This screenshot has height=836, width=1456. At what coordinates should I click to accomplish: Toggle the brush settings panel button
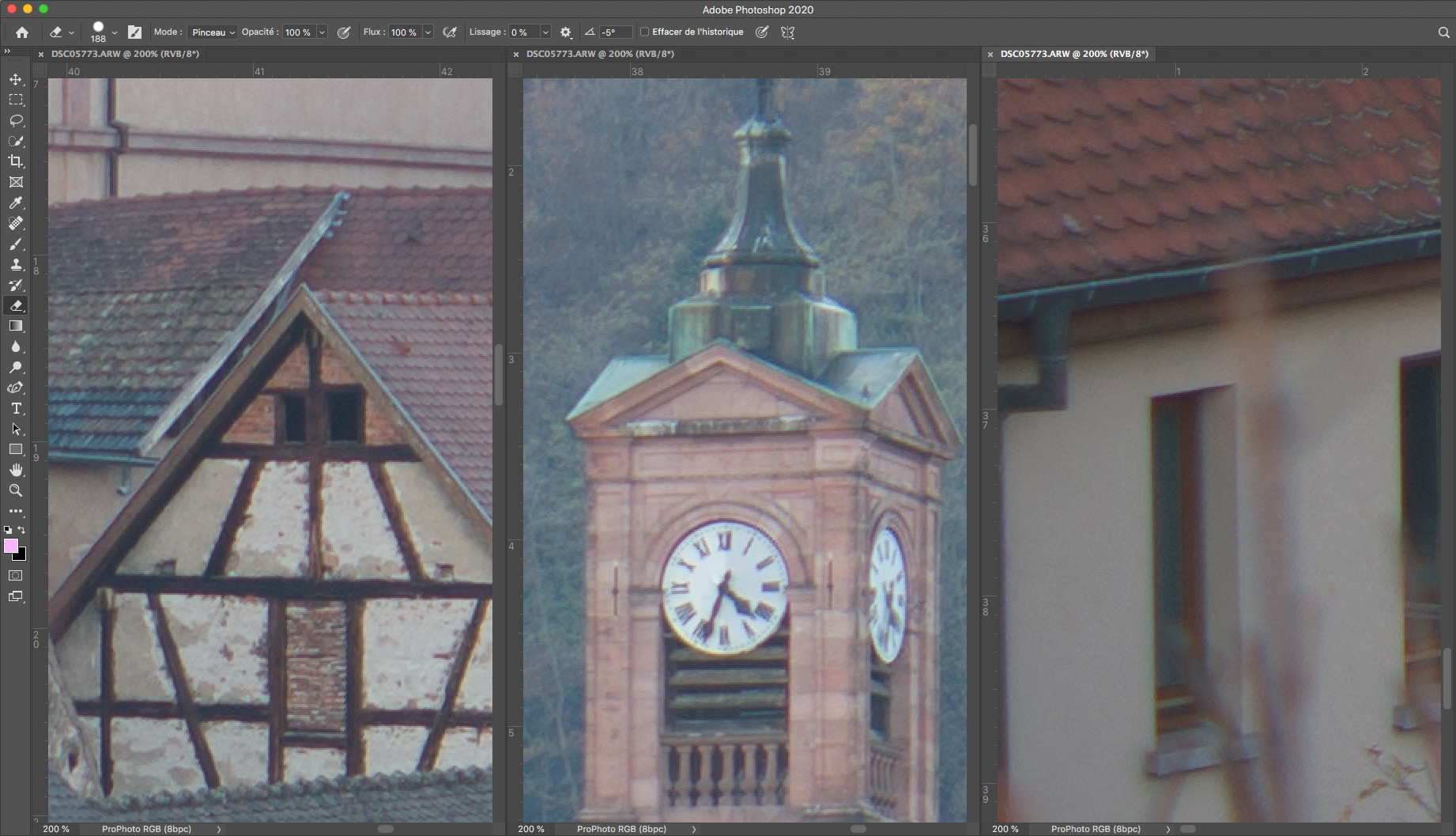[x=135, y=32]
